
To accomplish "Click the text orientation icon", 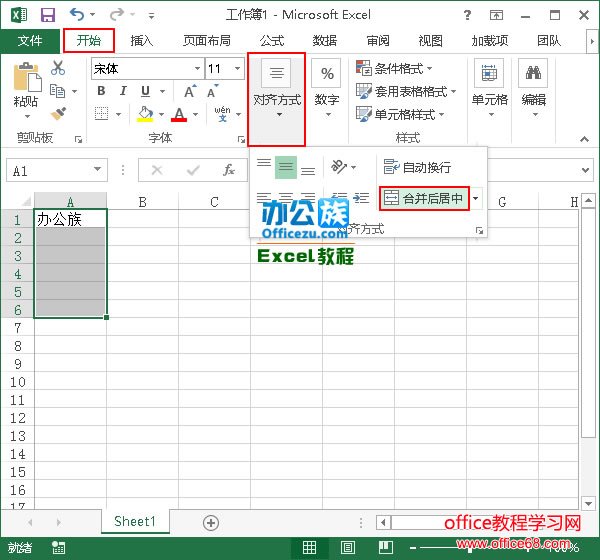I will (339, 167).
